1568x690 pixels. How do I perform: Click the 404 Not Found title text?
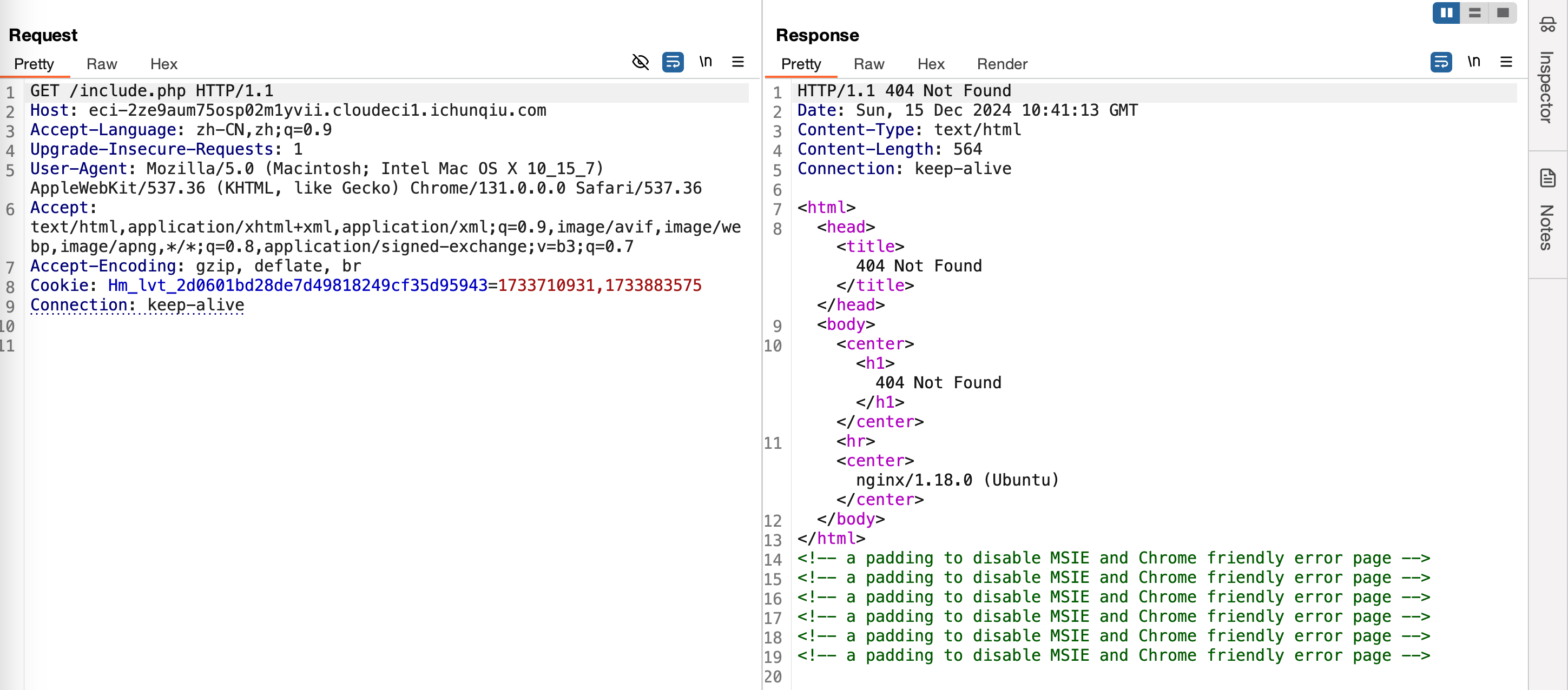coord(919,267)
